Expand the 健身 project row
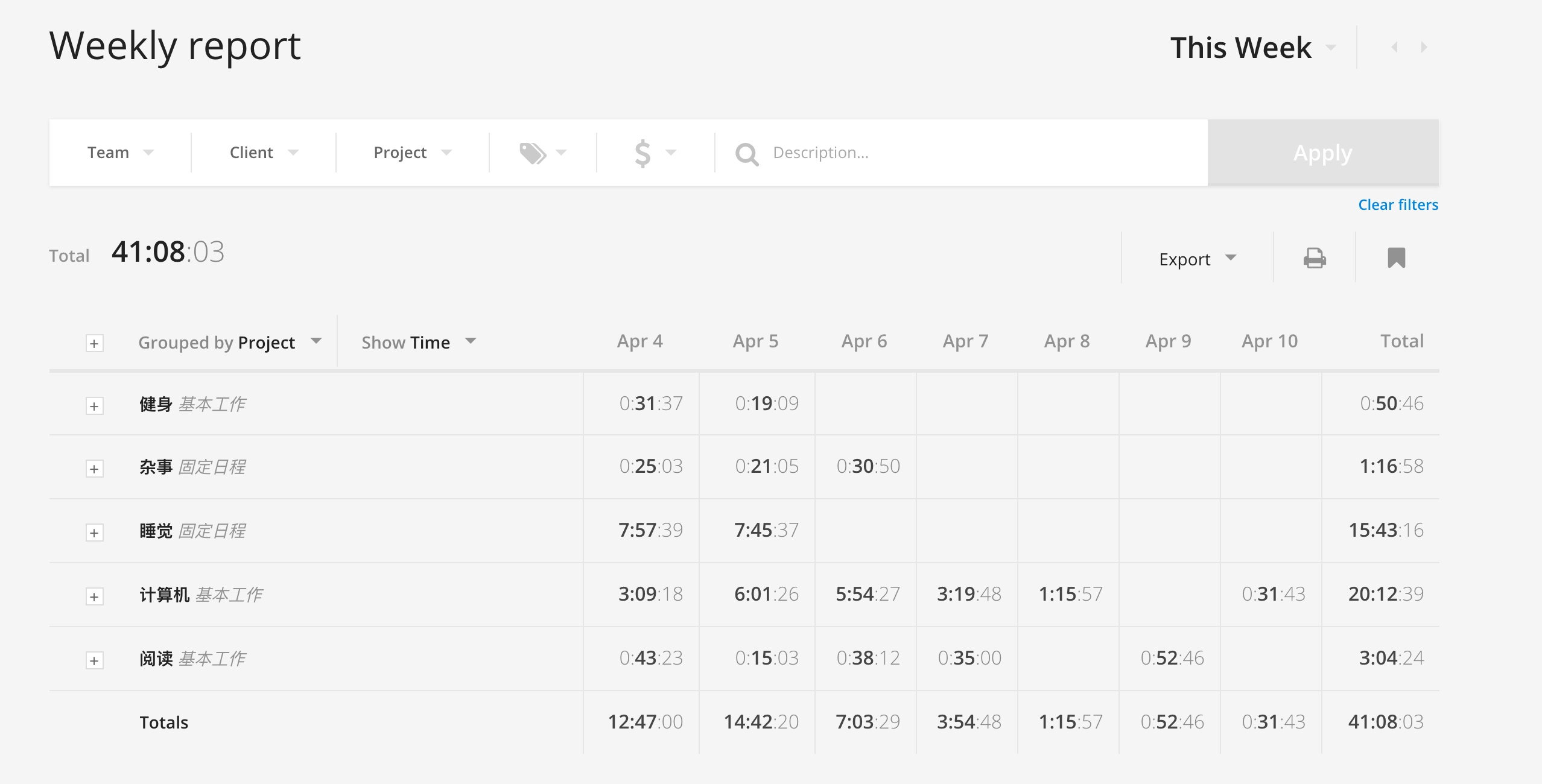The image size is (1542, 784). pyautogui.click(x=94, y=406)
